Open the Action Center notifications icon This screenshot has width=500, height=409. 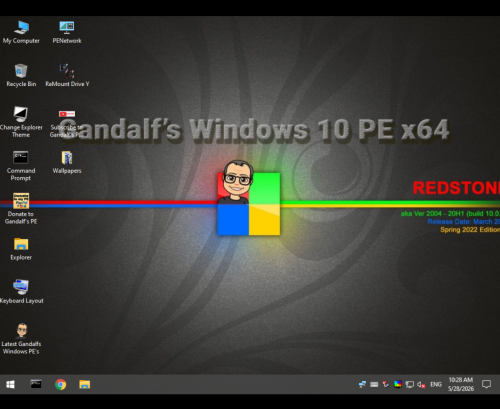click(486, 384)
